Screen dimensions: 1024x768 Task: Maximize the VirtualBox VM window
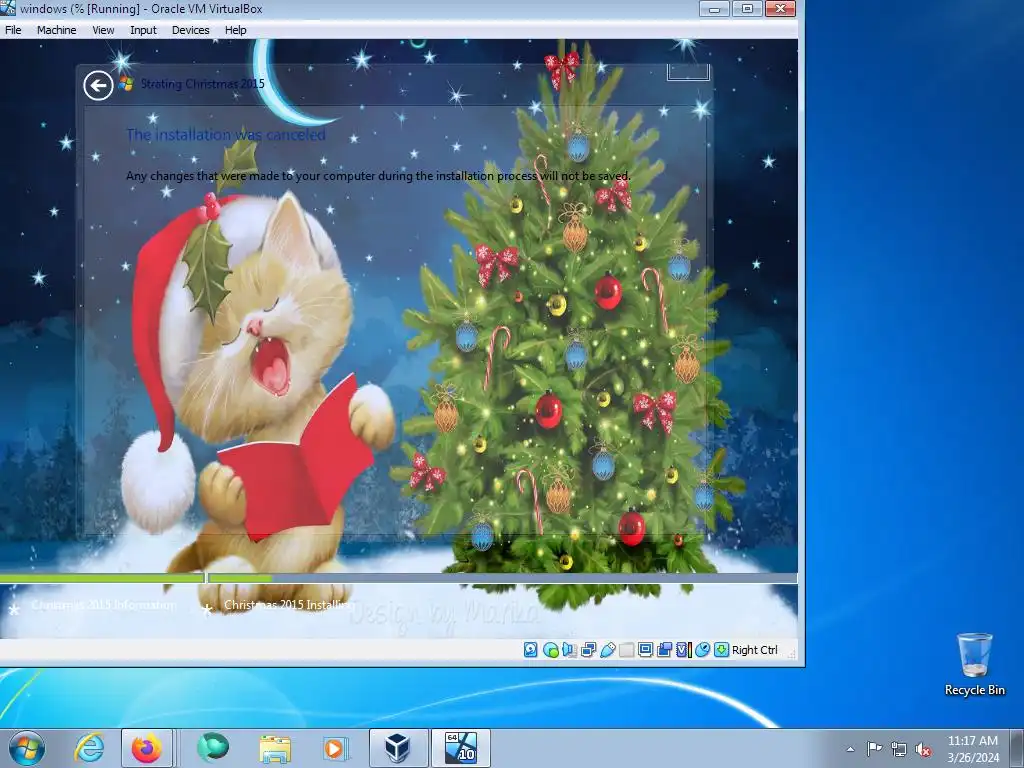[748, 8]
